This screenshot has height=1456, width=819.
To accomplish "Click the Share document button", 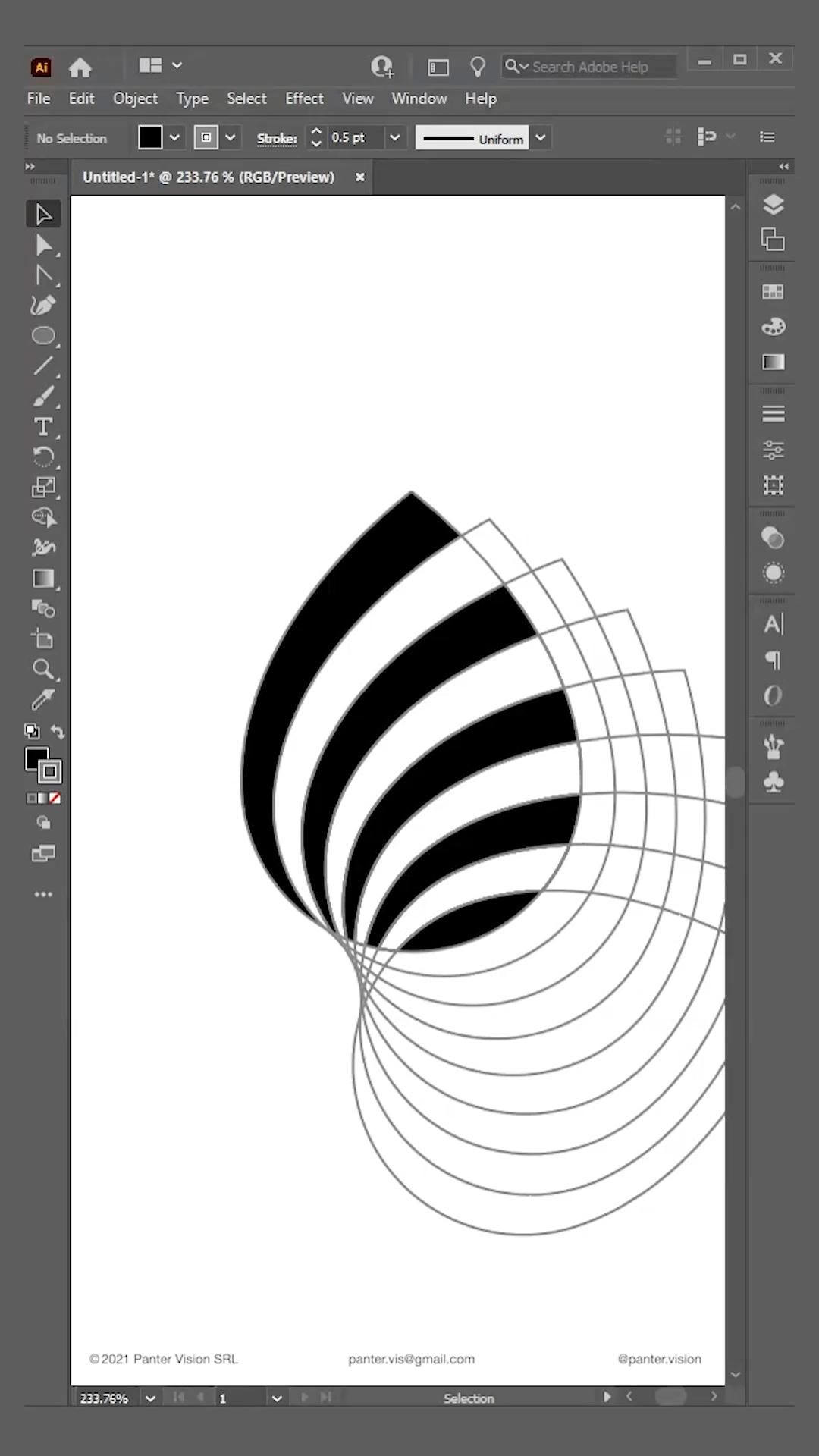I will 382,67.
